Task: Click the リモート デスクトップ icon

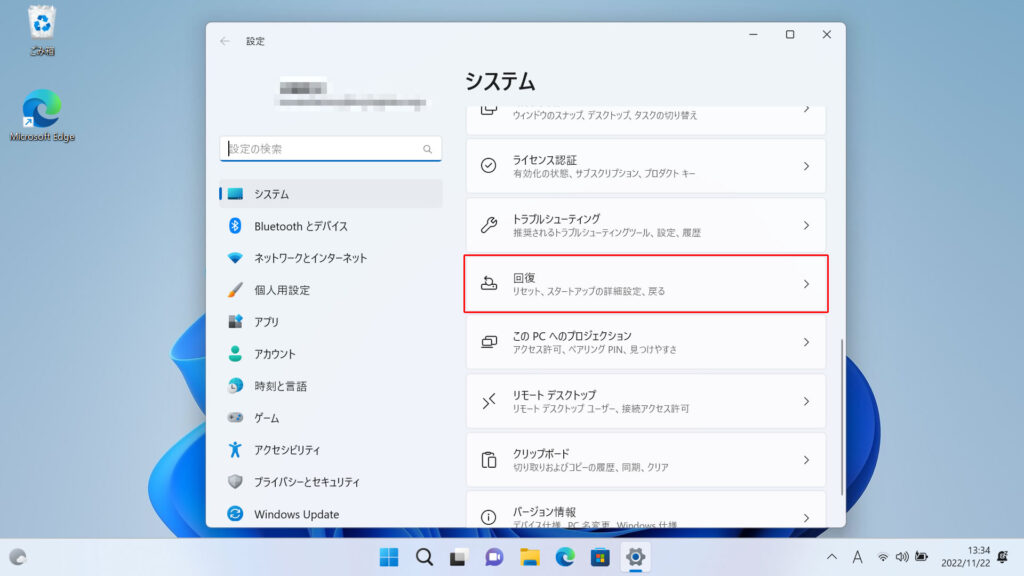Action: click(488, 401)
